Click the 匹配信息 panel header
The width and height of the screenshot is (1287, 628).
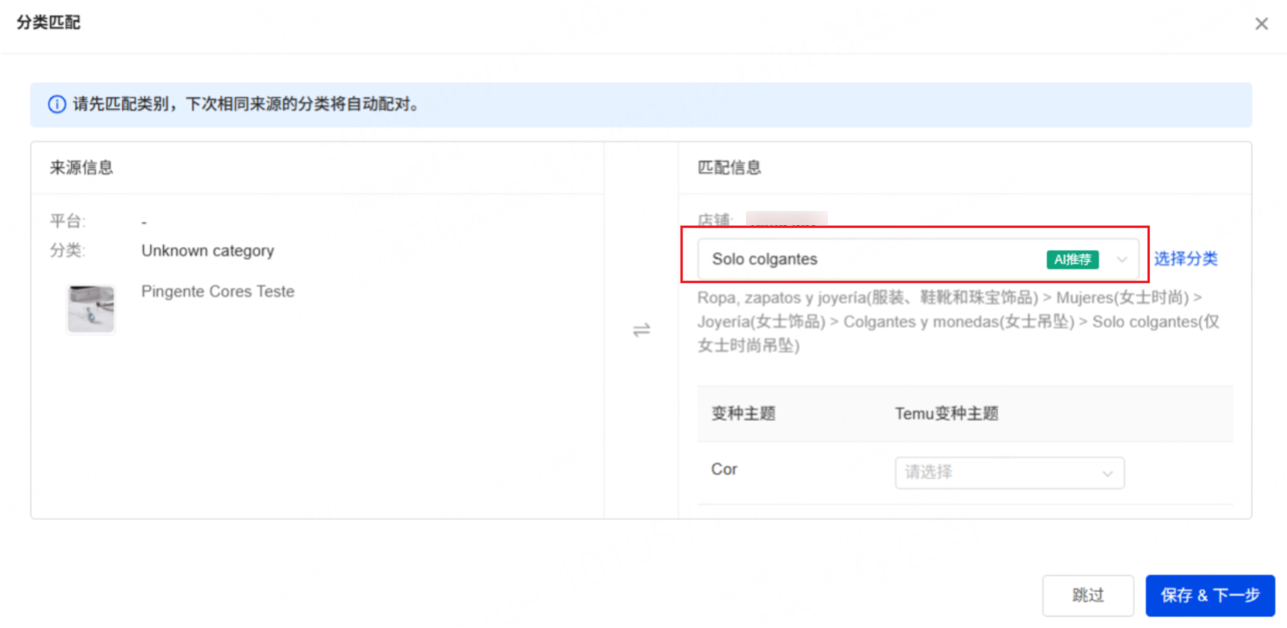(x=729, y=168)
